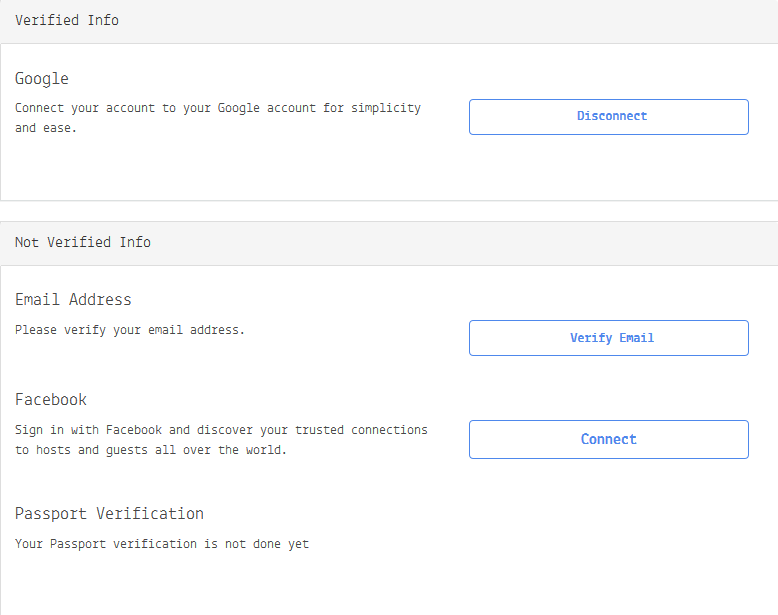Disconnect the linked Google account

(609, 117)
